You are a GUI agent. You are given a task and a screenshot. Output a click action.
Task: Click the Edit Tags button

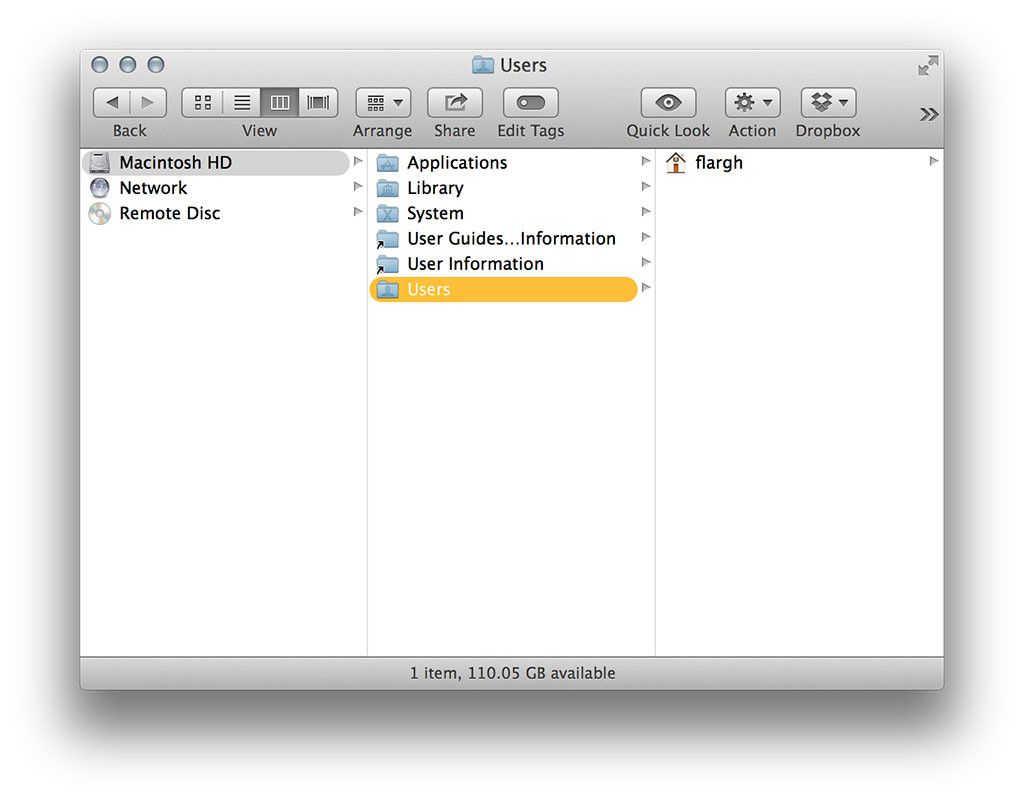[530, 102]
